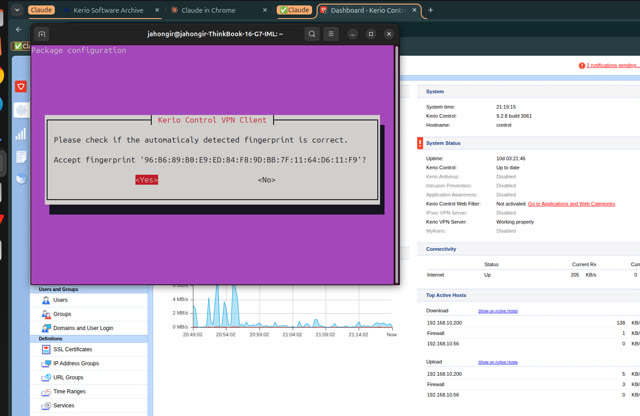Switch to Claude in Chrome tab
The width and height of the screenshot is (640, 416).
pos(208,10)
